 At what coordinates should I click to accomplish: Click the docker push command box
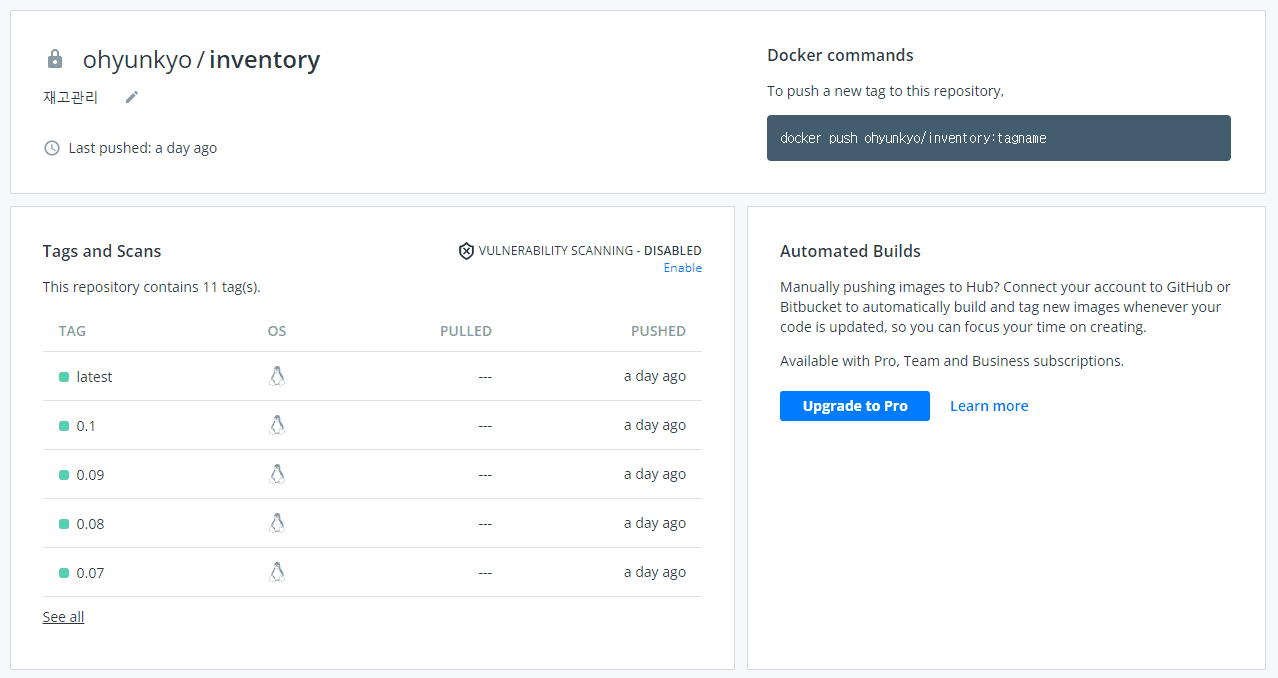click(998, 138)
